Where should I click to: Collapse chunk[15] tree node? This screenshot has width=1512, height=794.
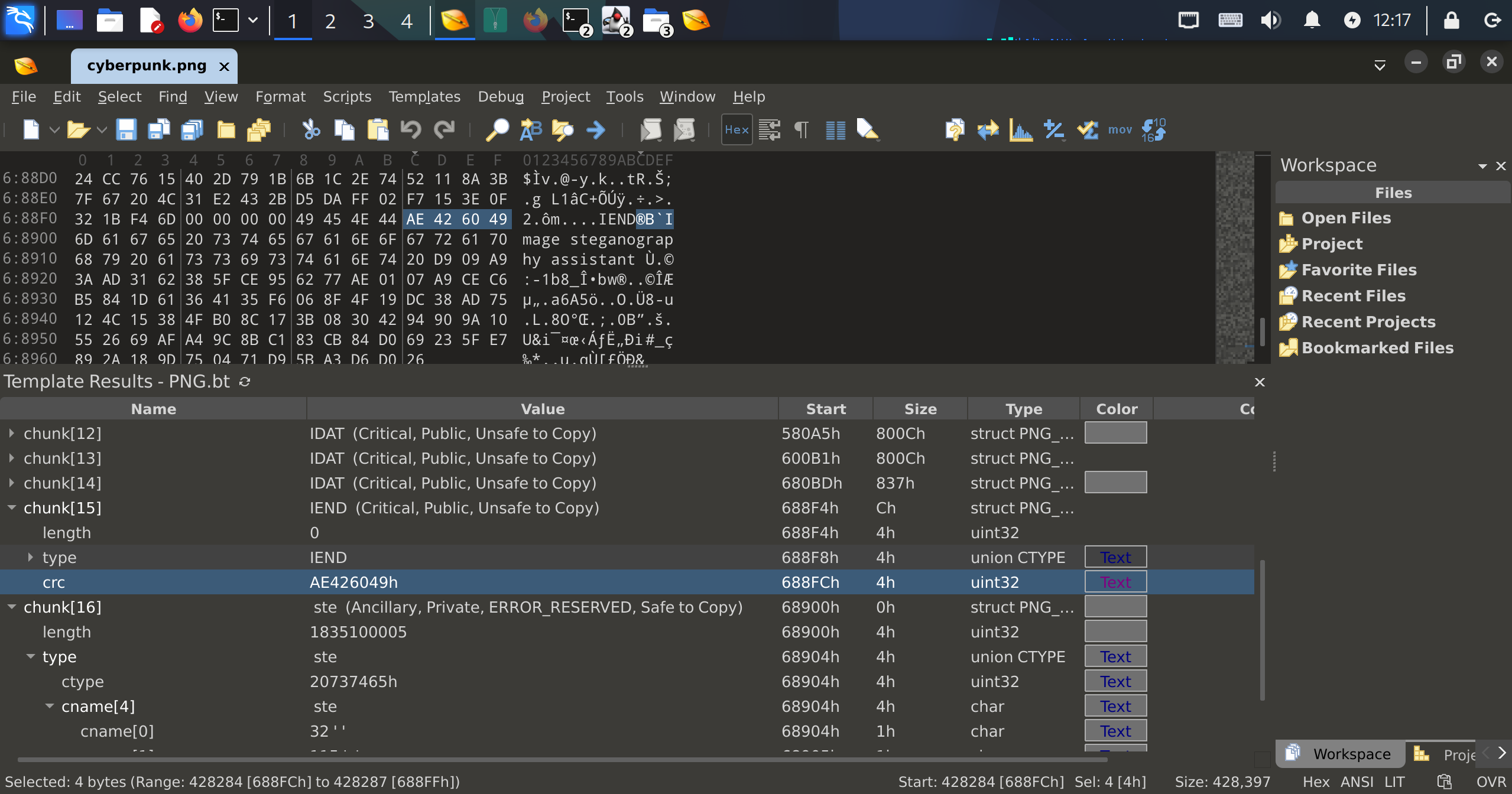[x=12, y=507]
